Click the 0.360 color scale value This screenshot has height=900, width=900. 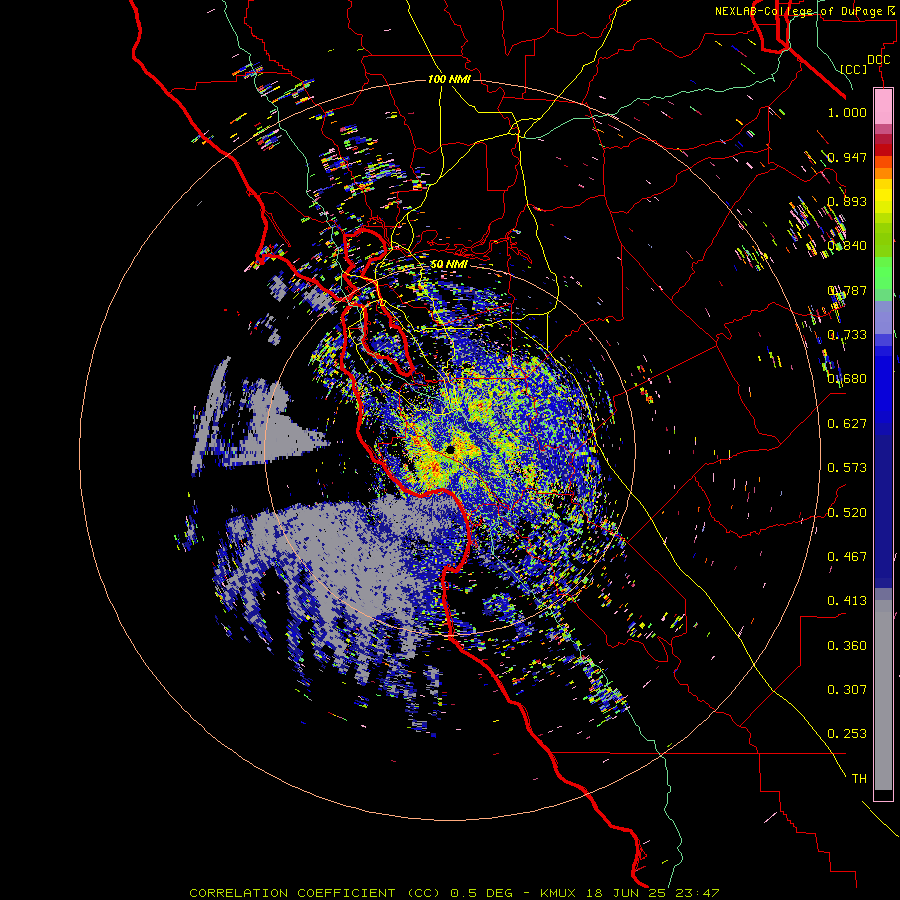tap(847, 645)
